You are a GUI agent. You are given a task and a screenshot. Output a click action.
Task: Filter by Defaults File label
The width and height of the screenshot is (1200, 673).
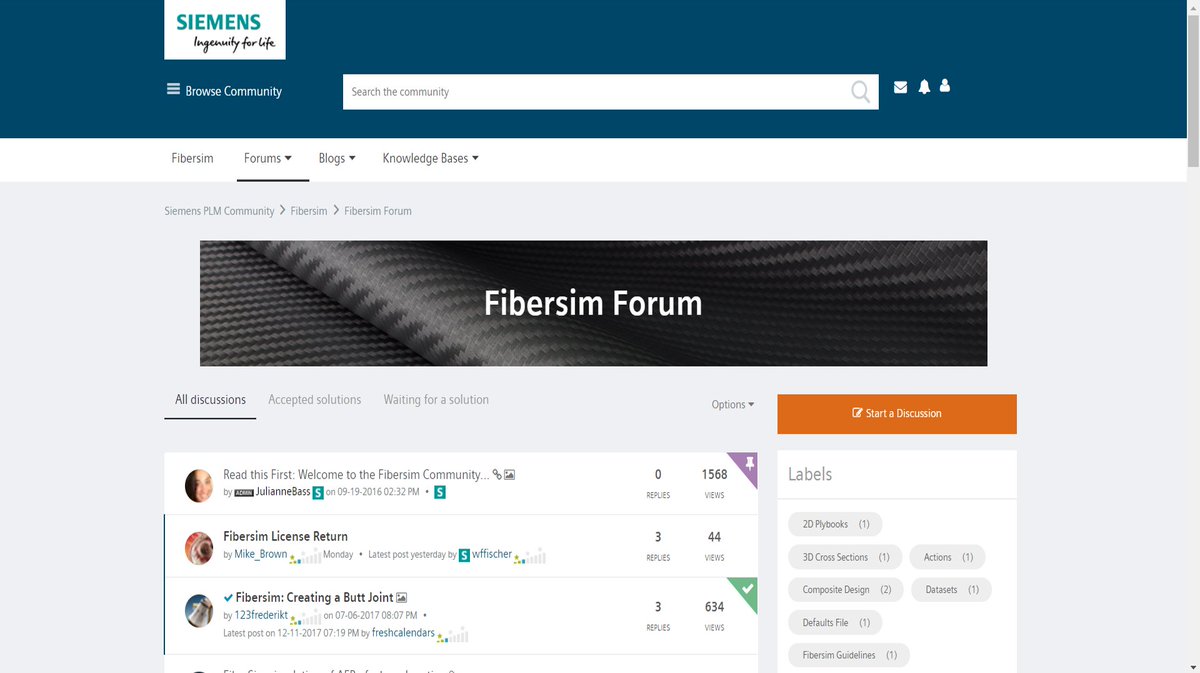click(x=836, y=623)
